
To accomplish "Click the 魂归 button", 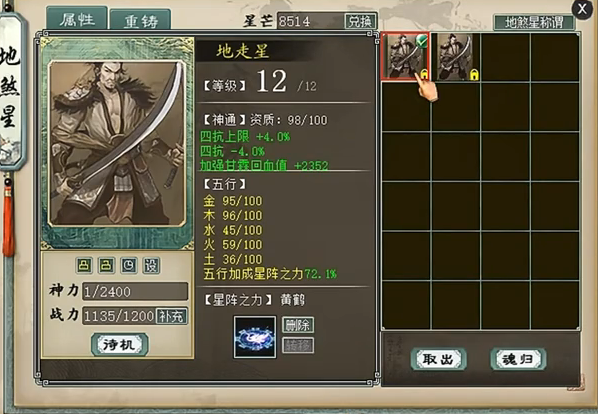I will [x=518, y=359].
